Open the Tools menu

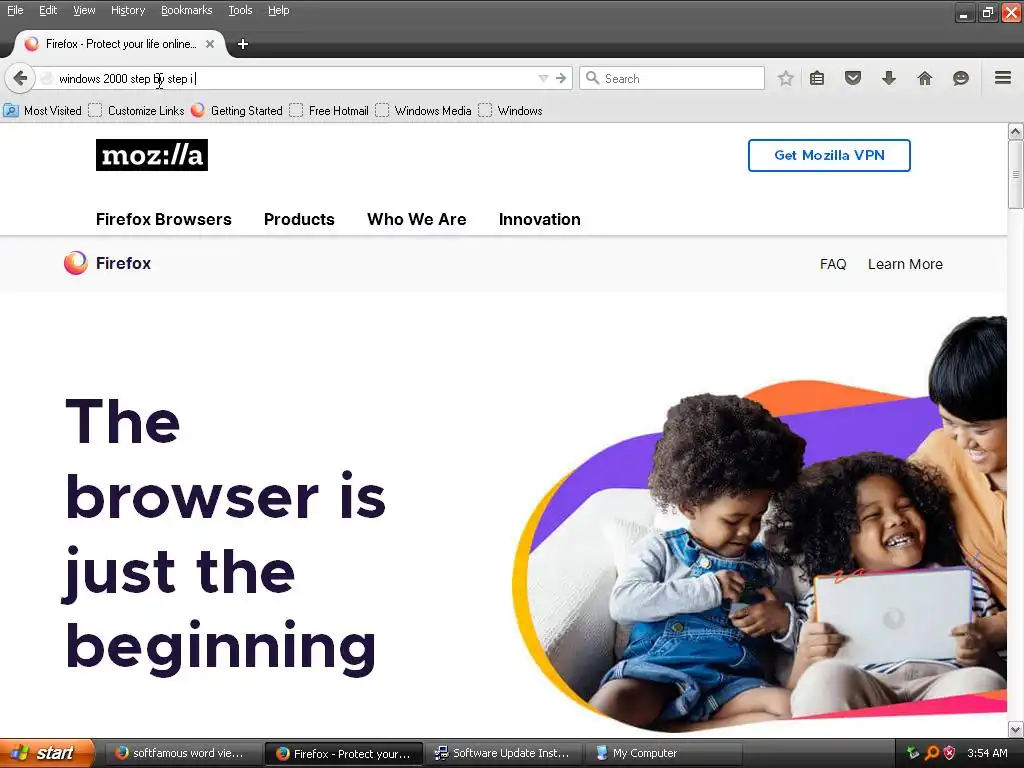240,10
